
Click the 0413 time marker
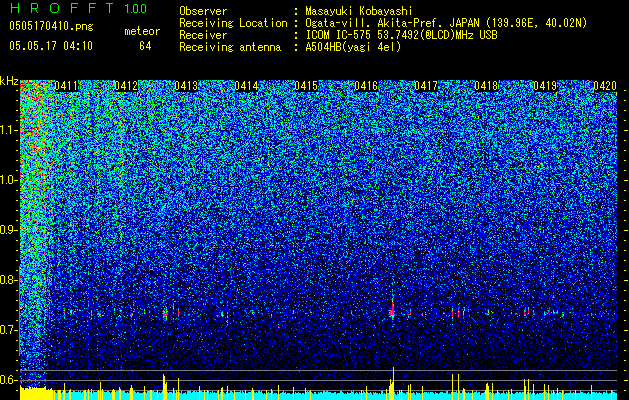pyautogui.click(x=186, y=86)
